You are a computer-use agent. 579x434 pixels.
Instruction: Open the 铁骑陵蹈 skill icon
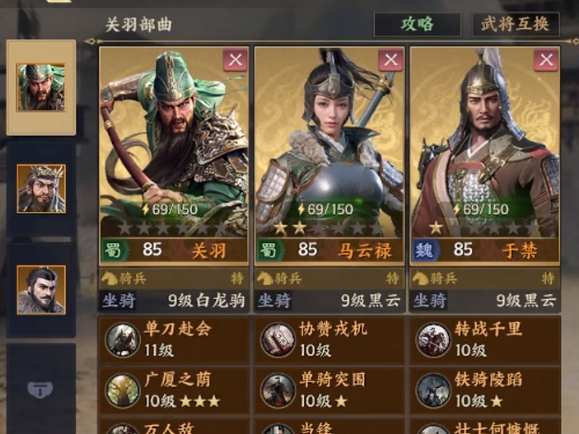pos(433,391)
